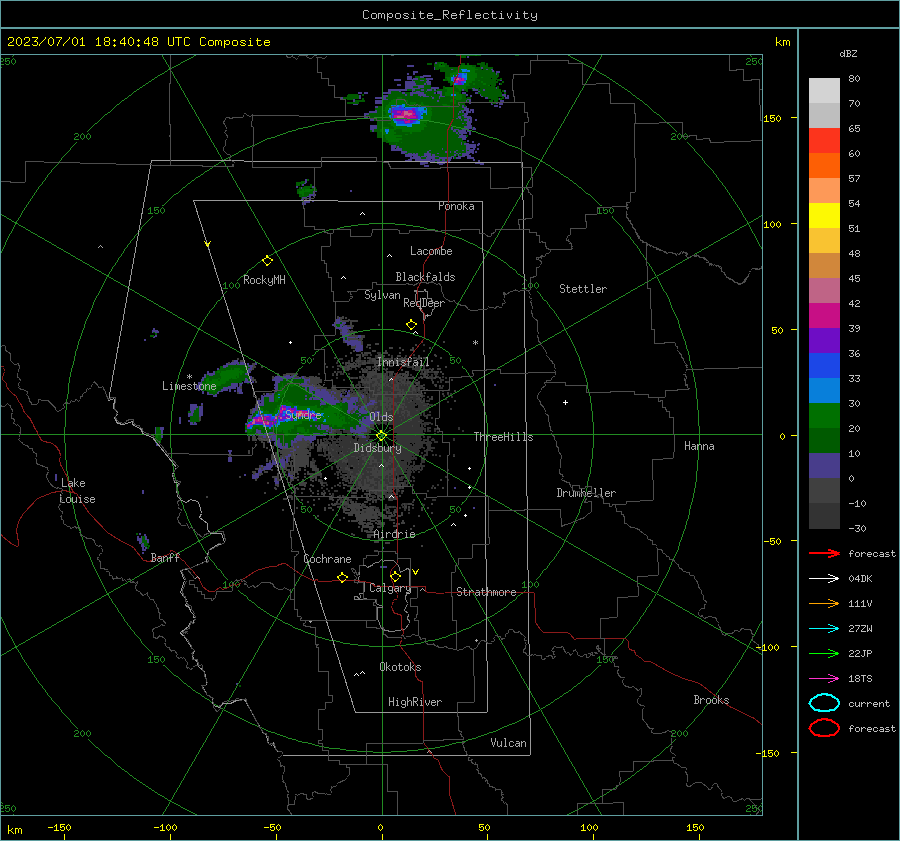Click the Okotoks city label
The image size is (900, 841).
401,667
